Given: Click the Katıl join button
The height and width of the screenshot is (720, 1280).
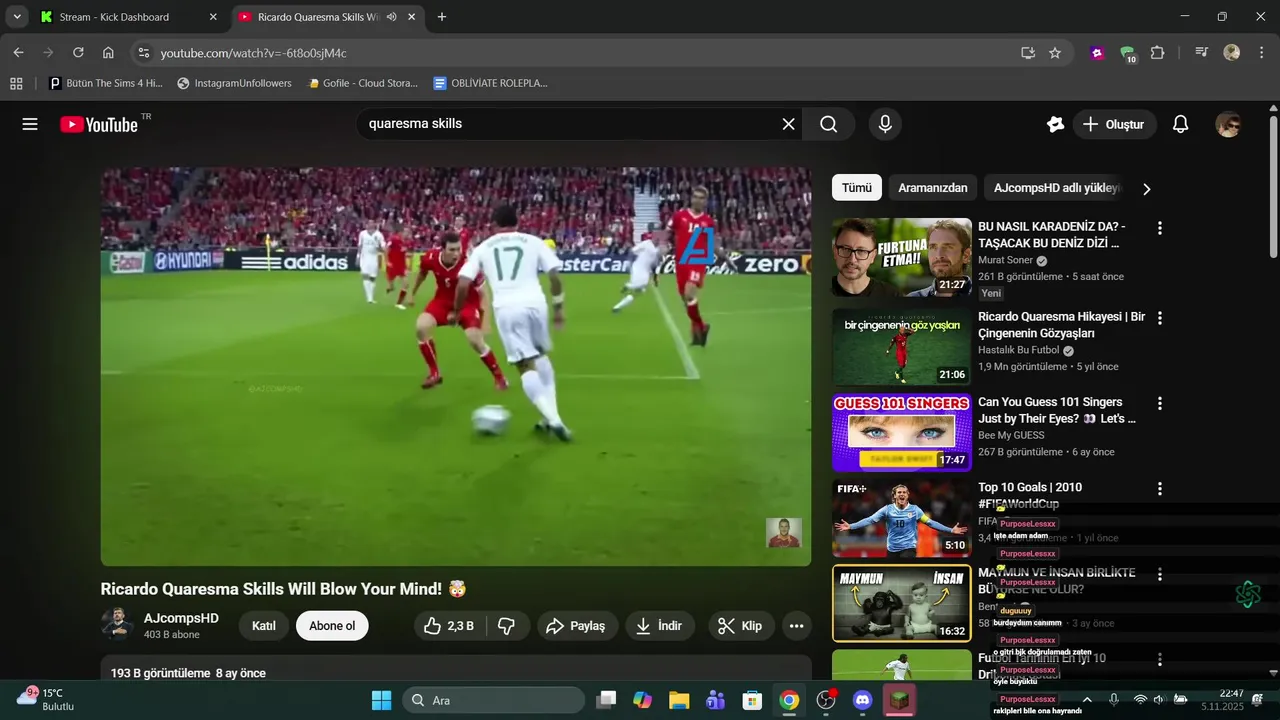Looking at the screenshot, I should pos(264,626).
